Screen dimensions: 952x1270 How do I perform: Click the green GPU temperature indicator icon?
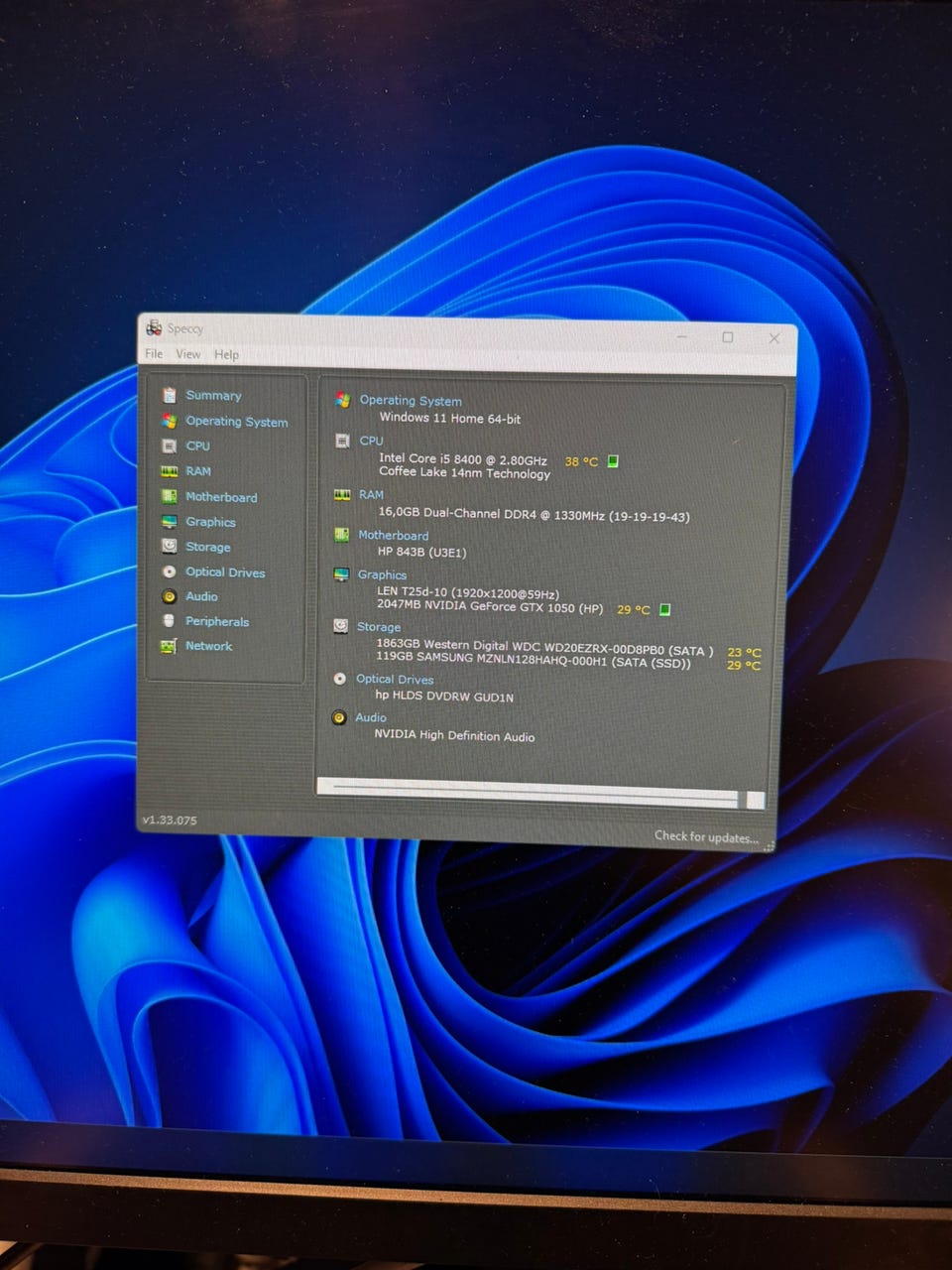coord(664,609)
